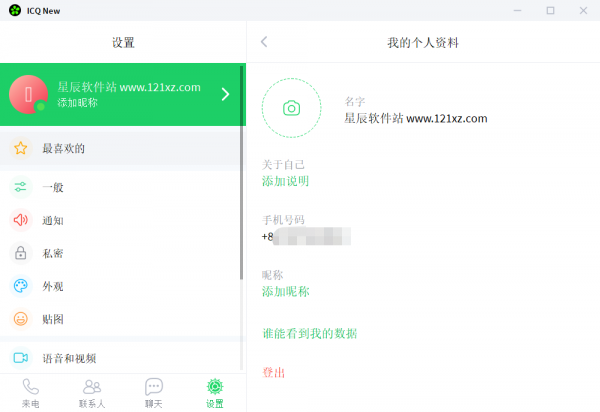Switch to the 联系人 contacts tab
Viewport: 600px width, 412px height.
point(92,393)
